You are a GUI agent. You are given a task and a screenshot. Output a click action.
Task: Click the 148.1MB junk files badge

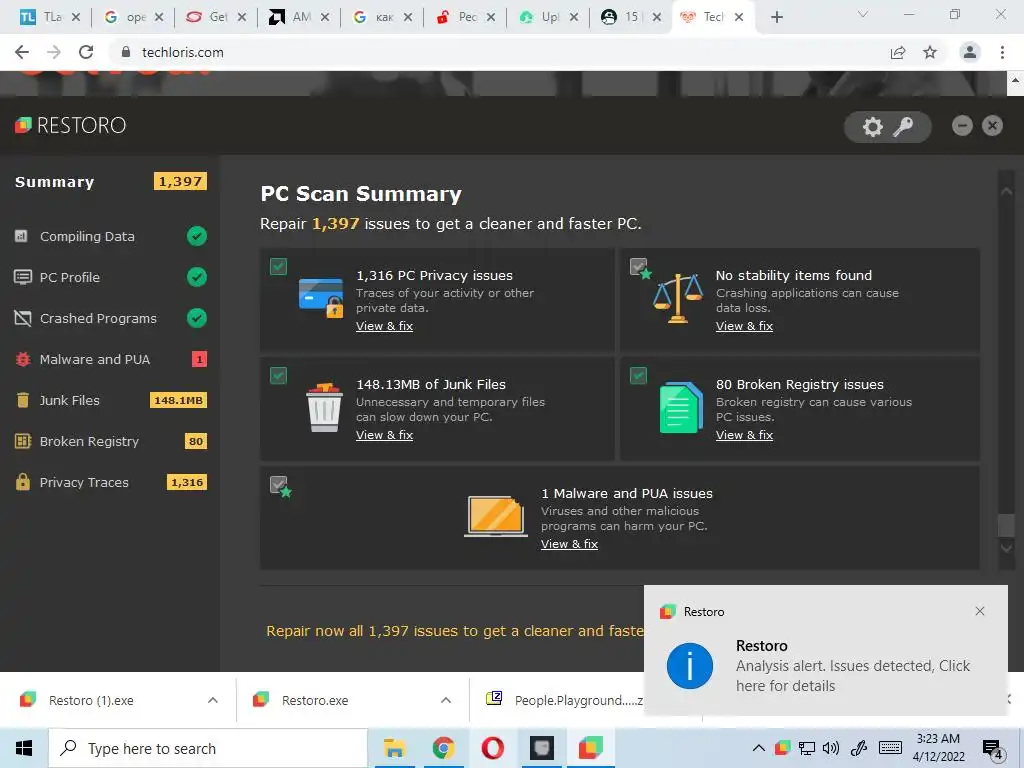(178, 400)
